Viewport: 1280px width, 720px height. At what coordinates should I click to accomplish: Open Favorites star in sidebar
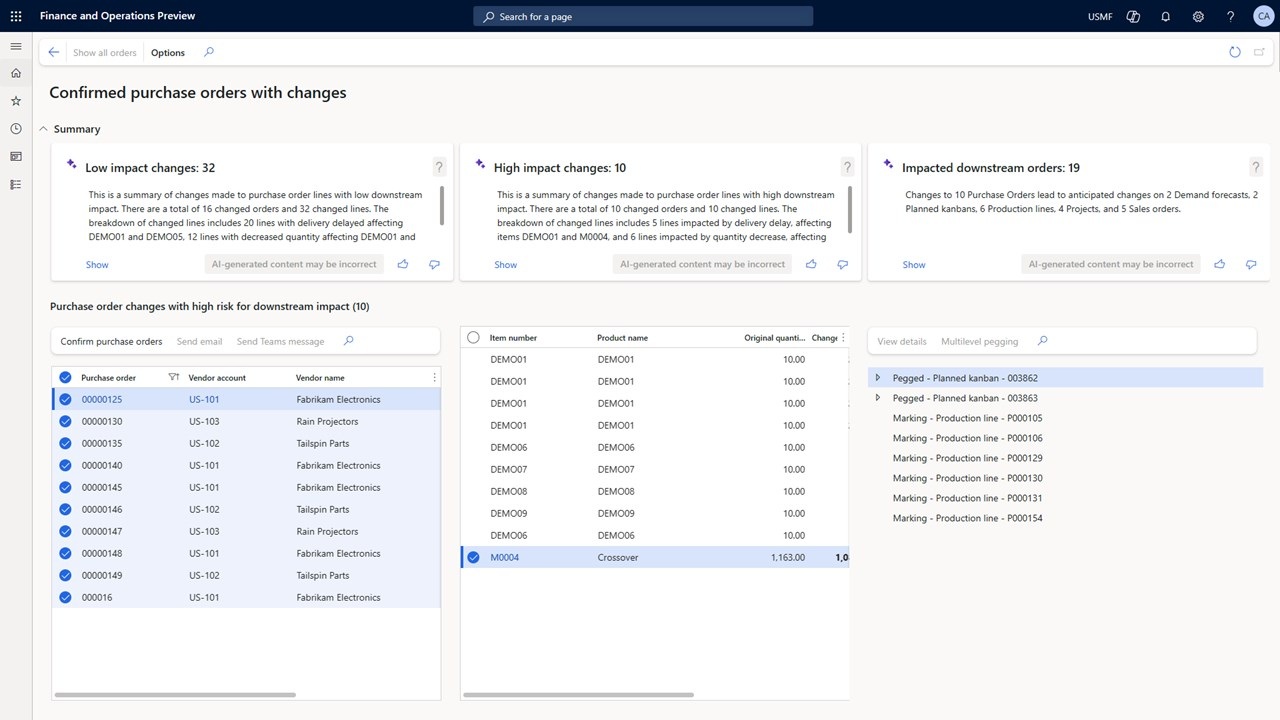click(16, 101)
